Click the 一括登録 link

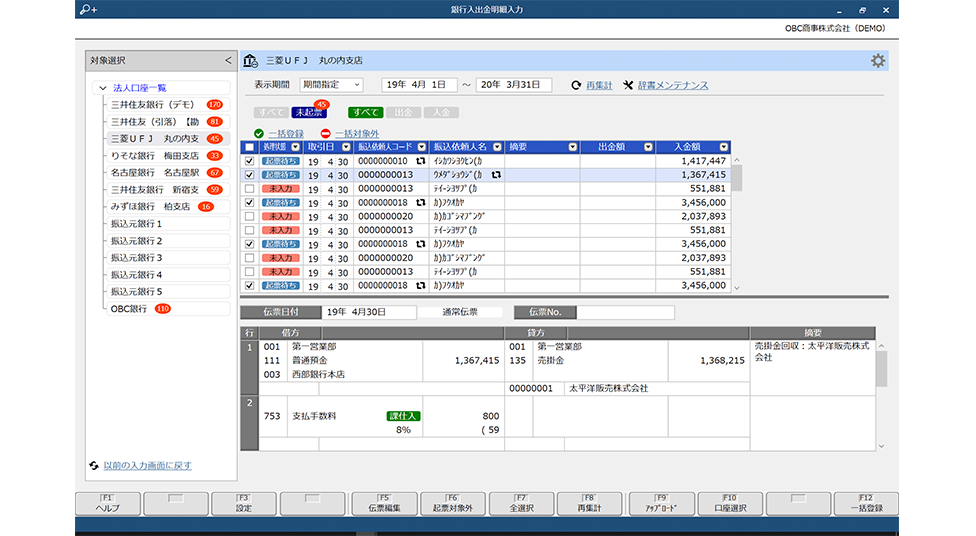pos(286,133)
